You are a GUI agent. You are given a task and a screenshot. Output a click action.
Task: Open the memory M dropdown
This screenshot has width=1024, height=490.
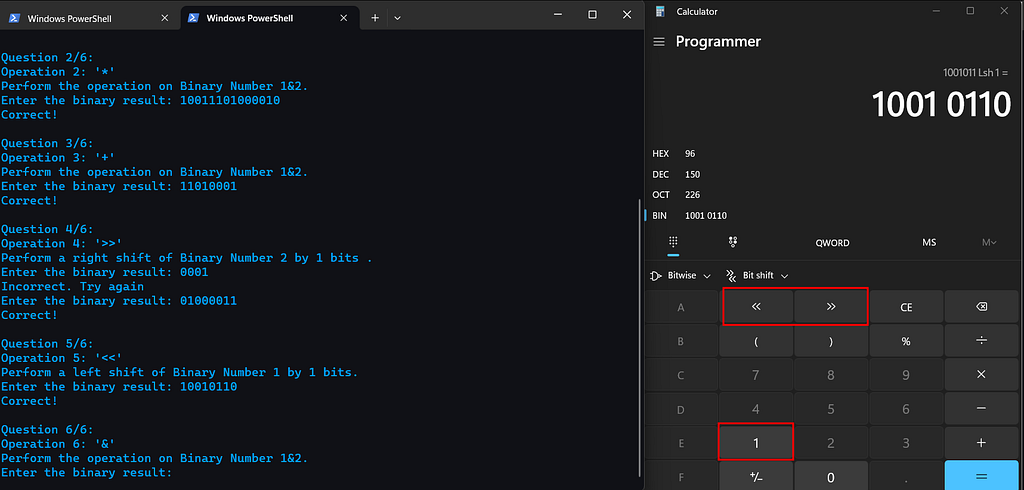coord(989,242)
